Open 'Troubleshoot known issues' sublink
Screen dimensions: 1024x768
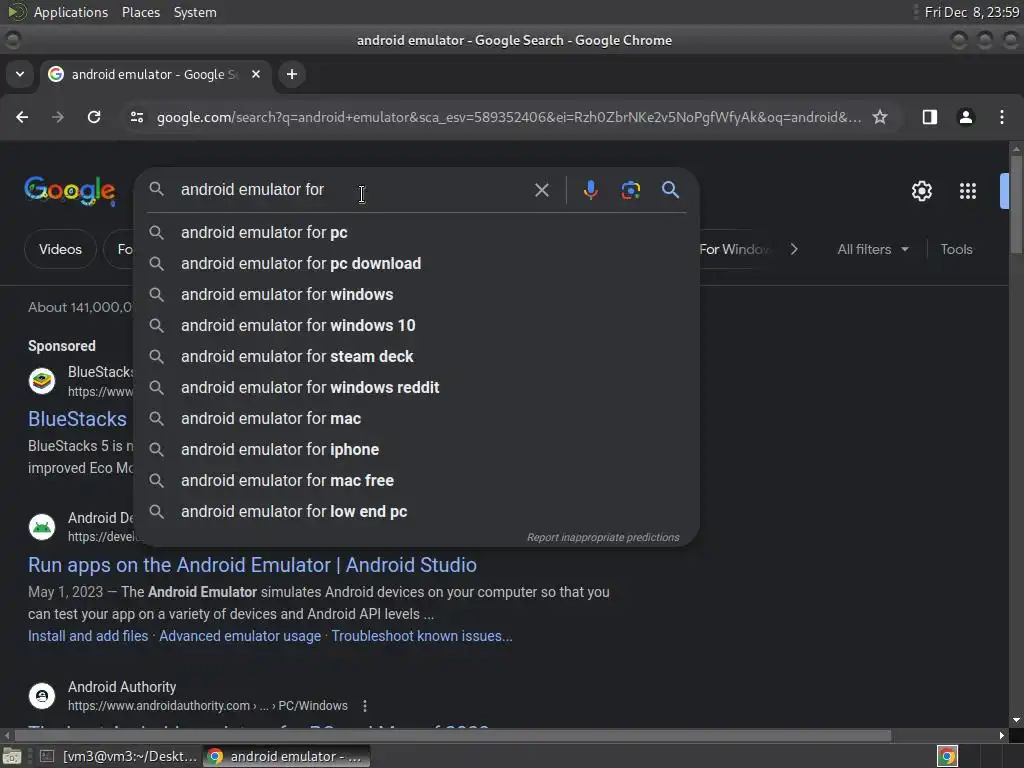(x=422, y=636)
